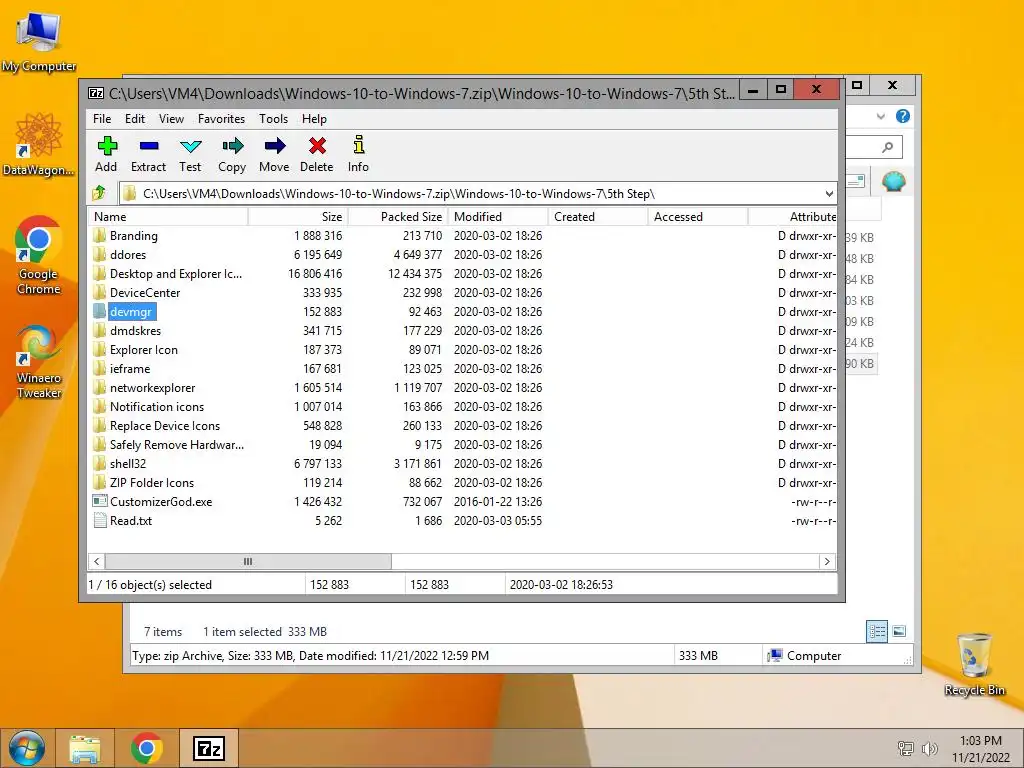Select the Safely Remove Hardwar... folder

[x=462, y=444]
